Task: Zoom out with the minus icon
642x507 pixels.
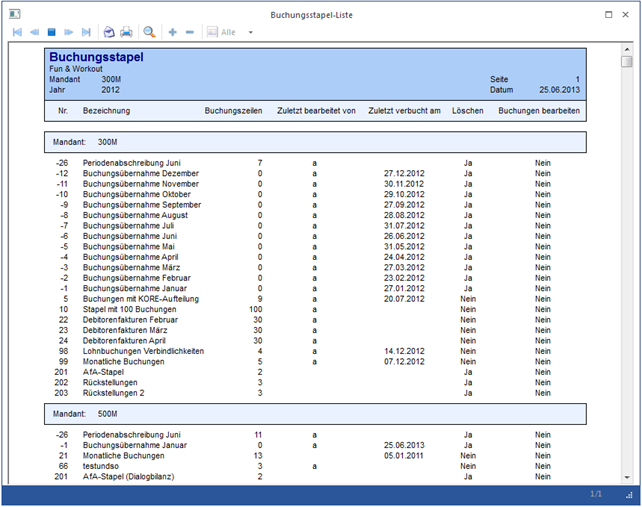Action: [190, 32]
